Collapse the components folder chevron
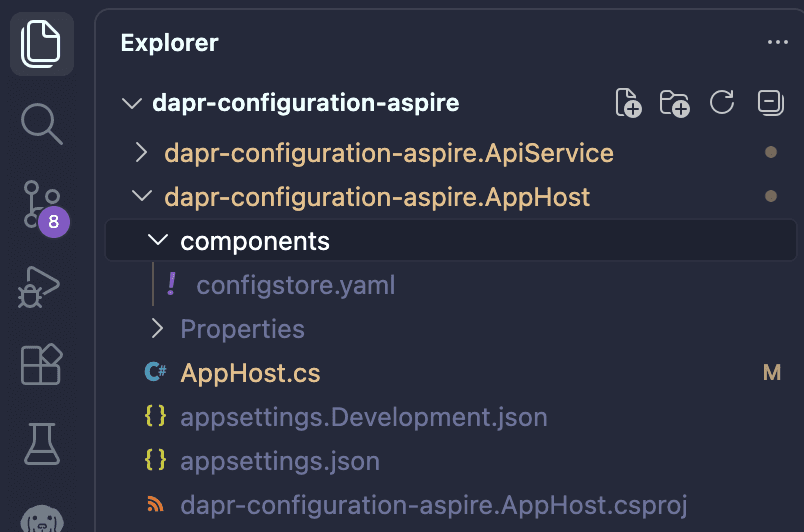 tap(158, 240)
